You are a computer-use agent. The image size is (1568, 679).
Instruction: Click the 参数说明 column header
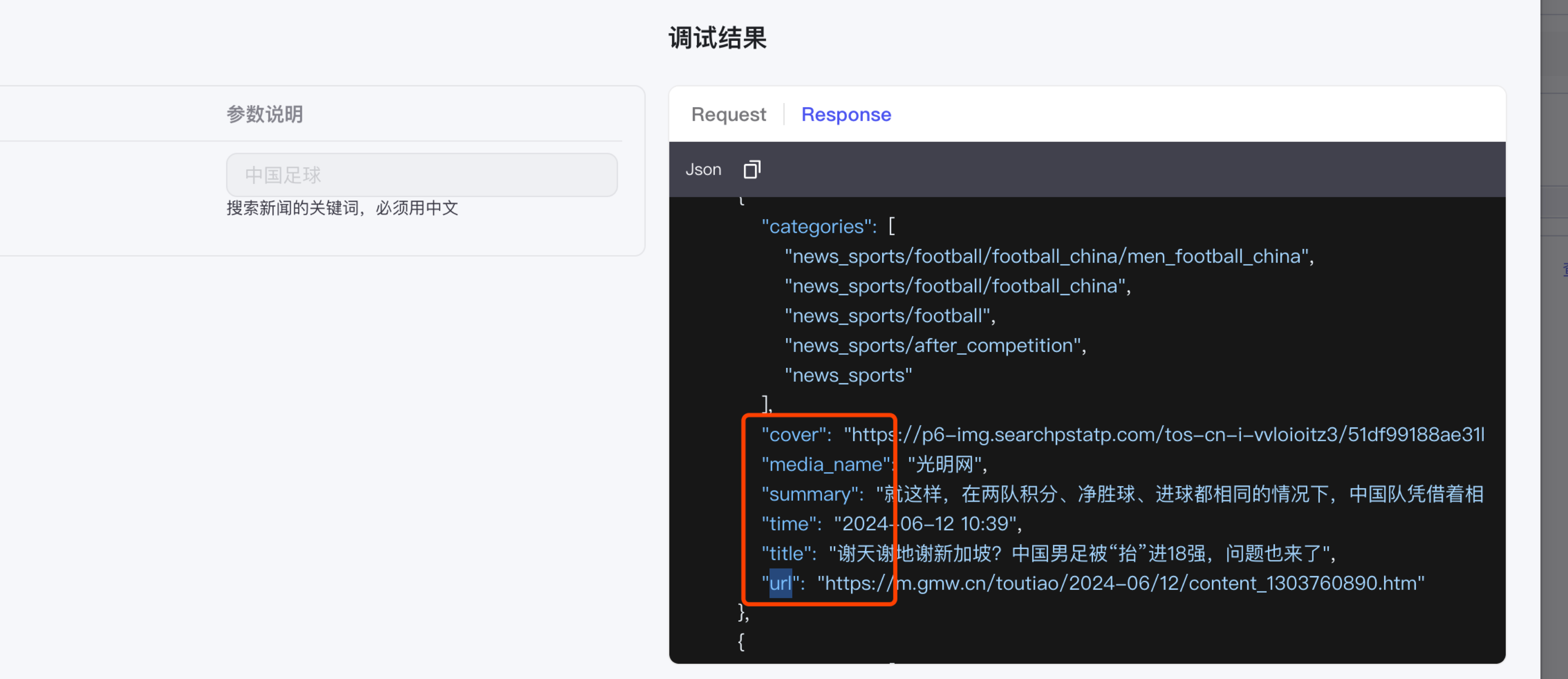click(x=264, y=114)
